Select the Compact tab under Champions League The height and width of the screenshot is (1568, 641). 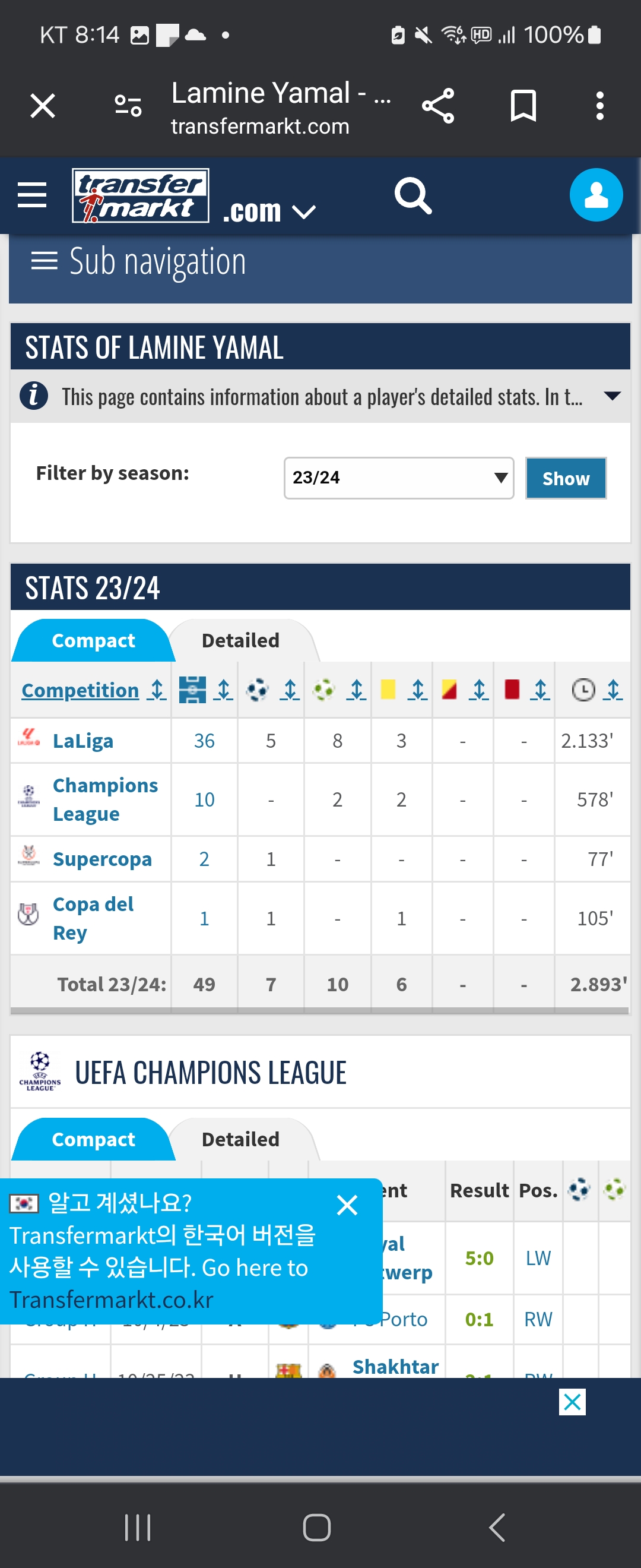click(93, 1140)
